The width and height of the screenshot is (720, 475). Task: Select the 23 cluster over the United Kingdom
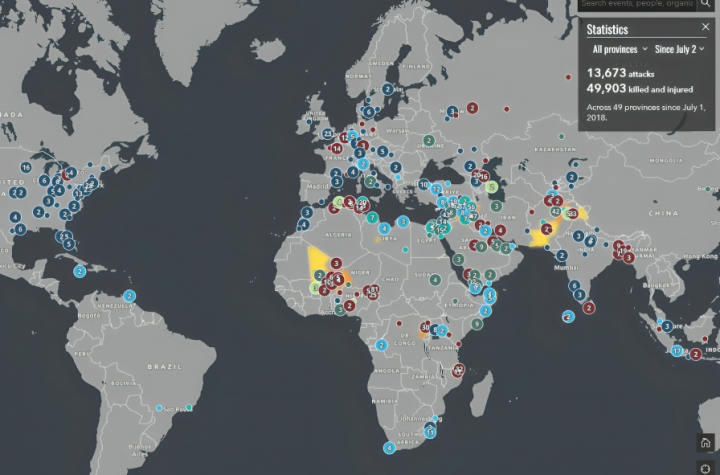click(x=328, y=133)
